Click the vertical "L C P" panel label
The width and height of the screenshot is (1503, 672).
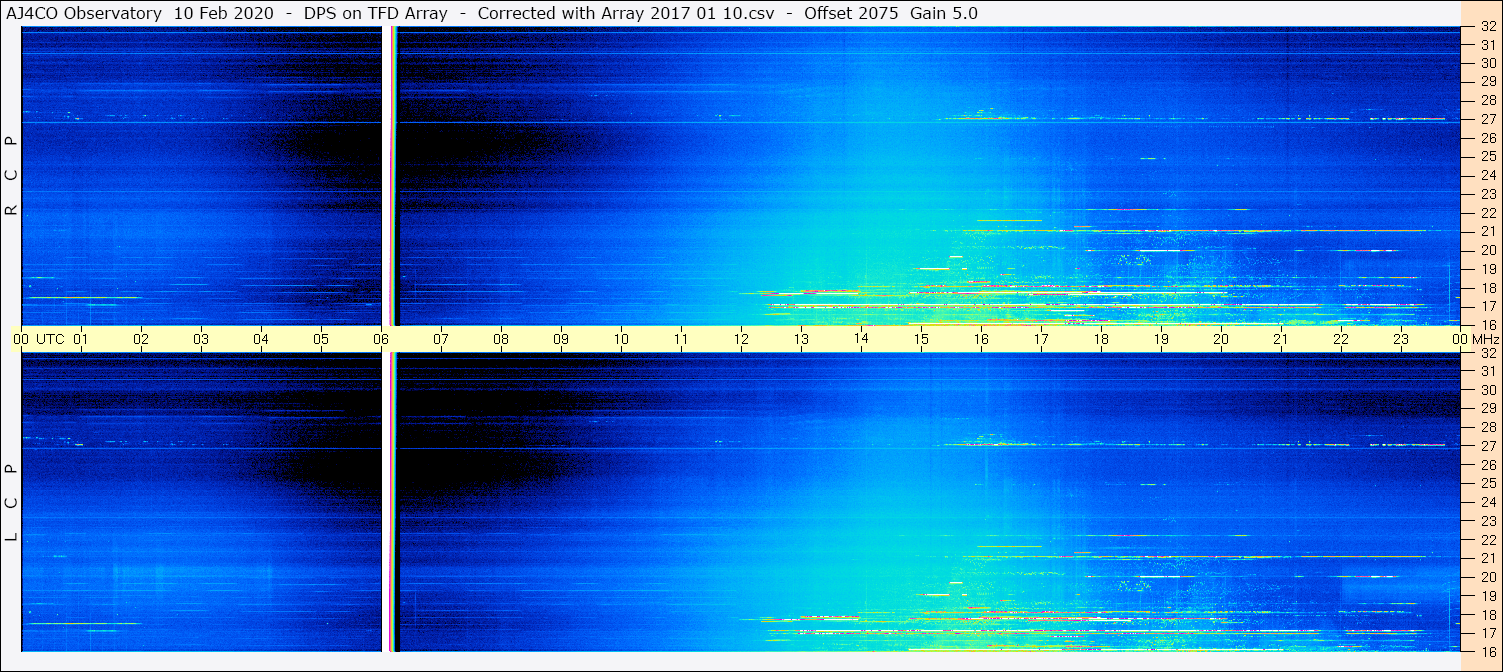pyautogui.click(x=11, y=503)
